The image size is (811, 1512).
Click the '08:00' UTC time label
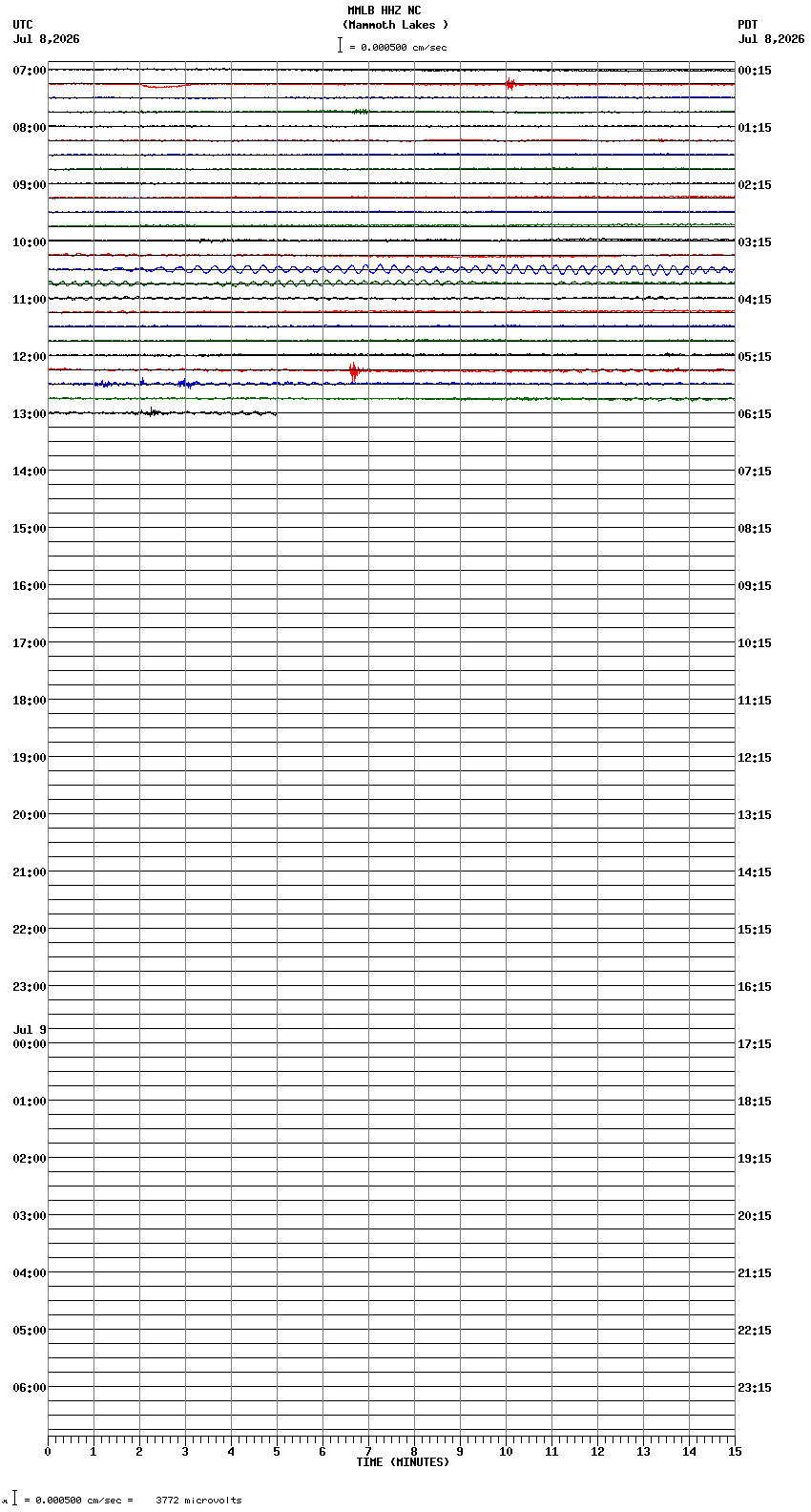click(30, 128)
